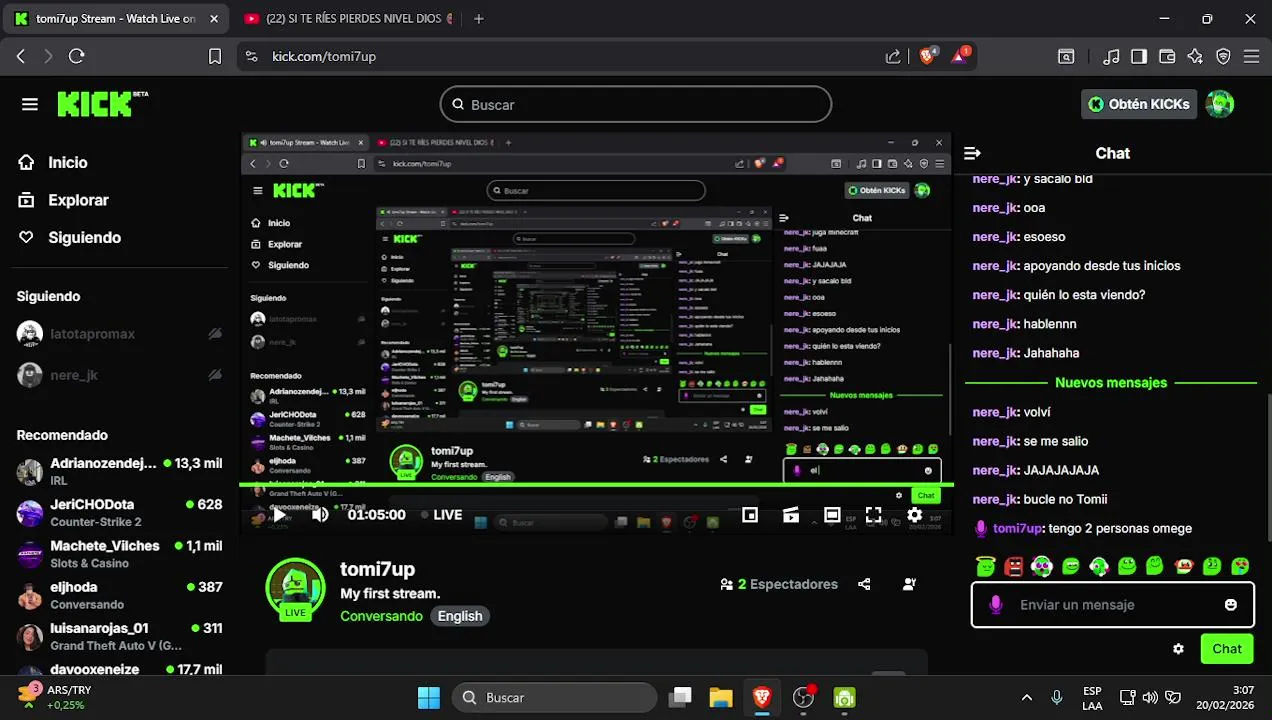1272x720 pixels.
Task: Open Brave VPN shield icon
Action: (1223, 57)
